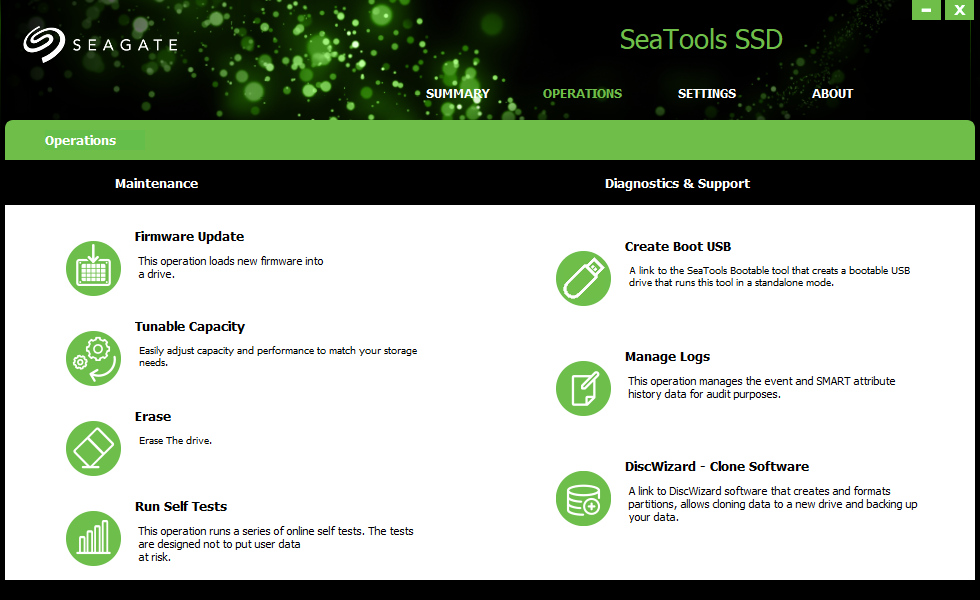Click the DiscWizard database icon

pyautogui.click(x=583, y=498)
